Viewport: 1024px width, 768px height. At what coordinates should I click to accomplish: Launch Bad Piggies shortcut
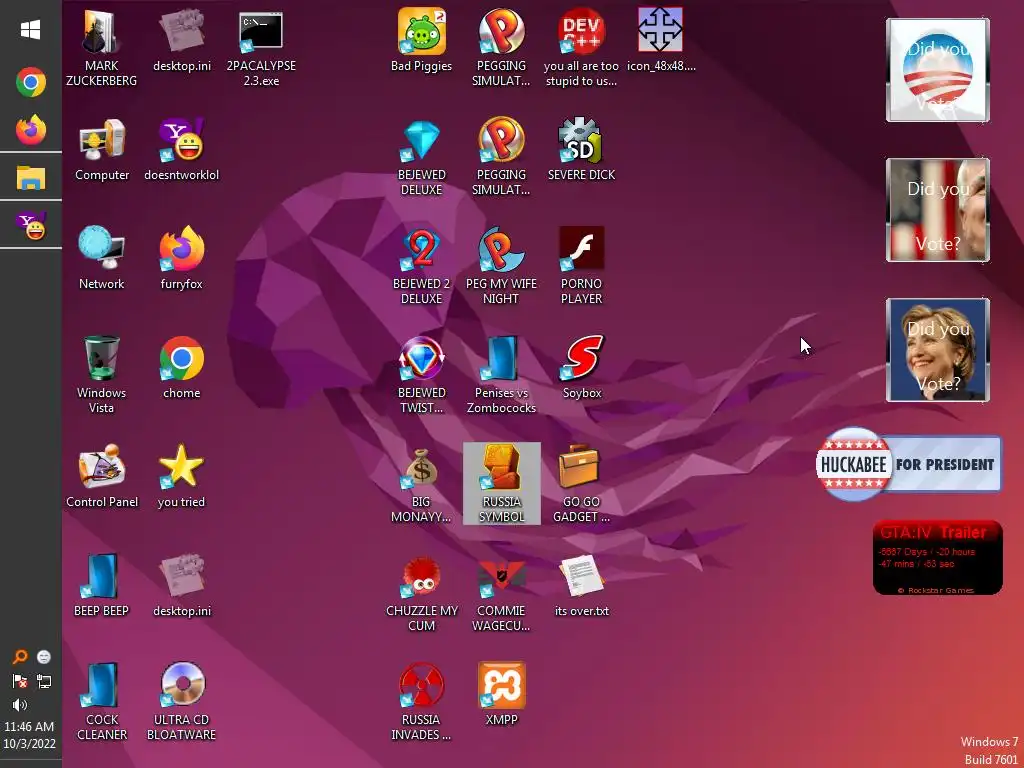point(421,41)
